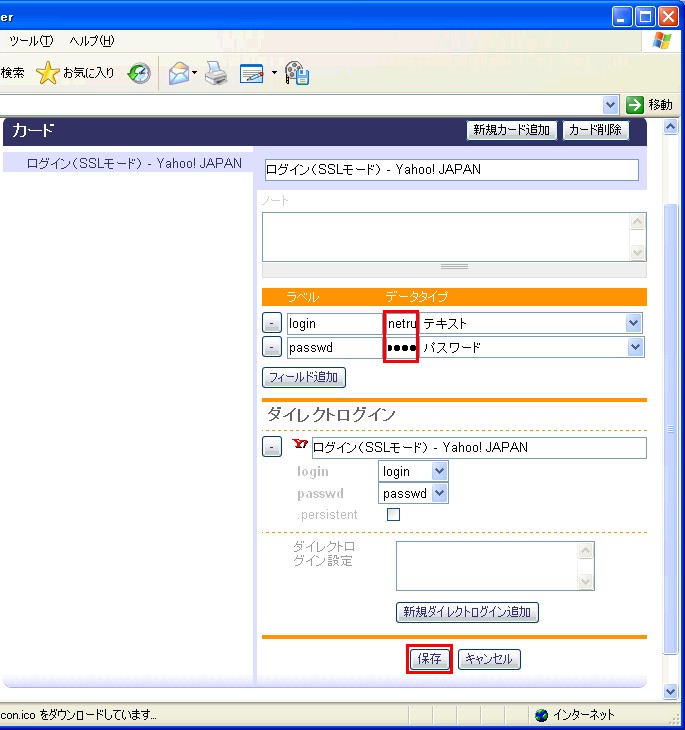Click the キャンセル button
Image resolution: width=685 pixels, height=730 pixels.
(x=489, y=659)
